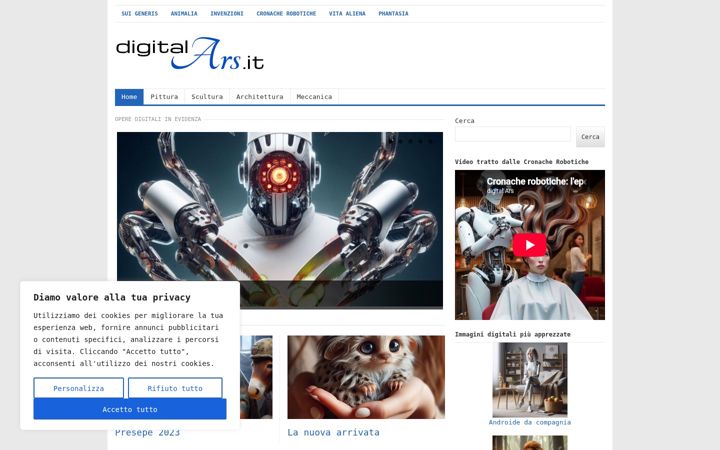Switch to the Architettura tab
720x450 pixels.
tap(259, 97)
